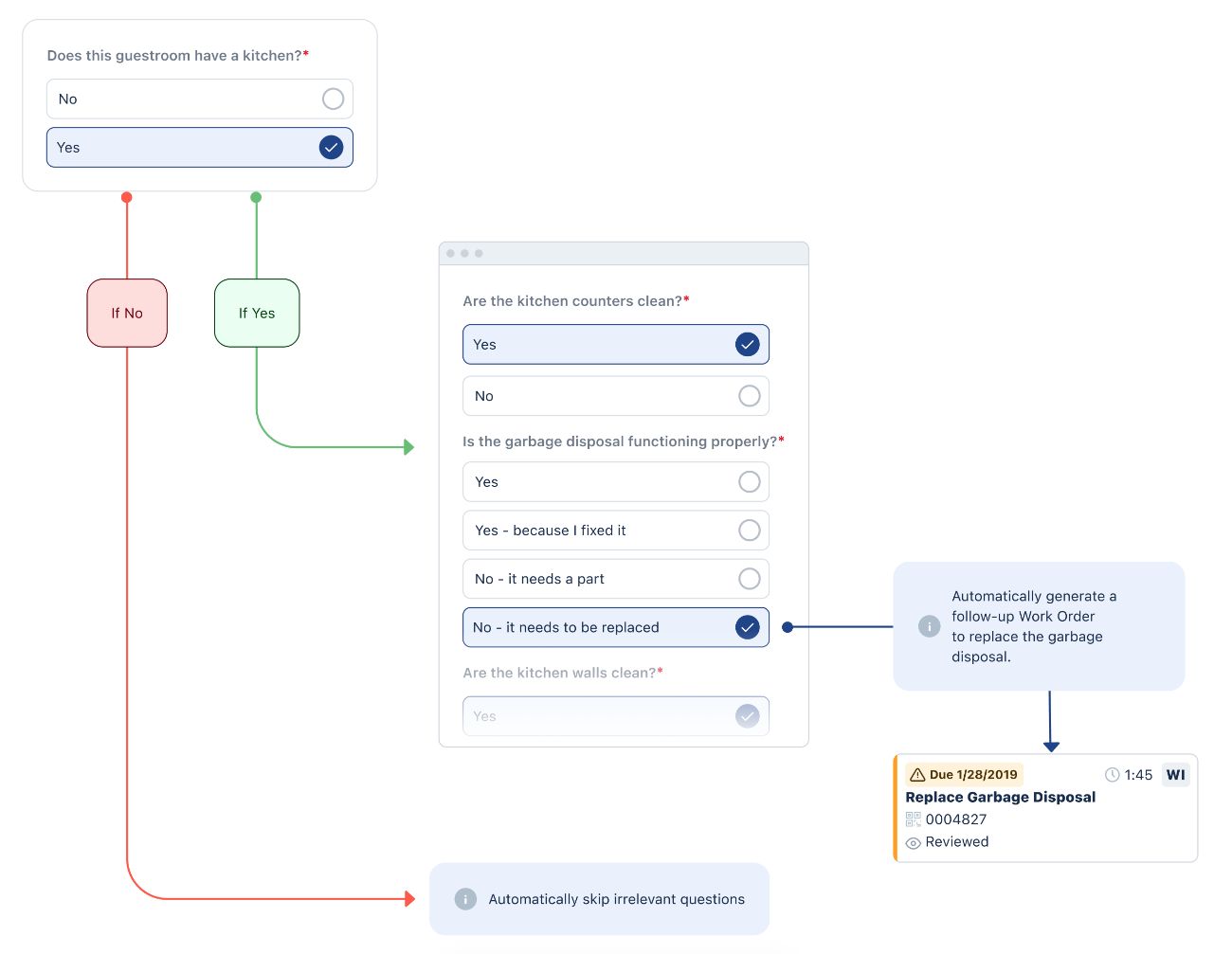
Task: Select Yes for guestroom has a kitchen
Action: click(199, 148)
